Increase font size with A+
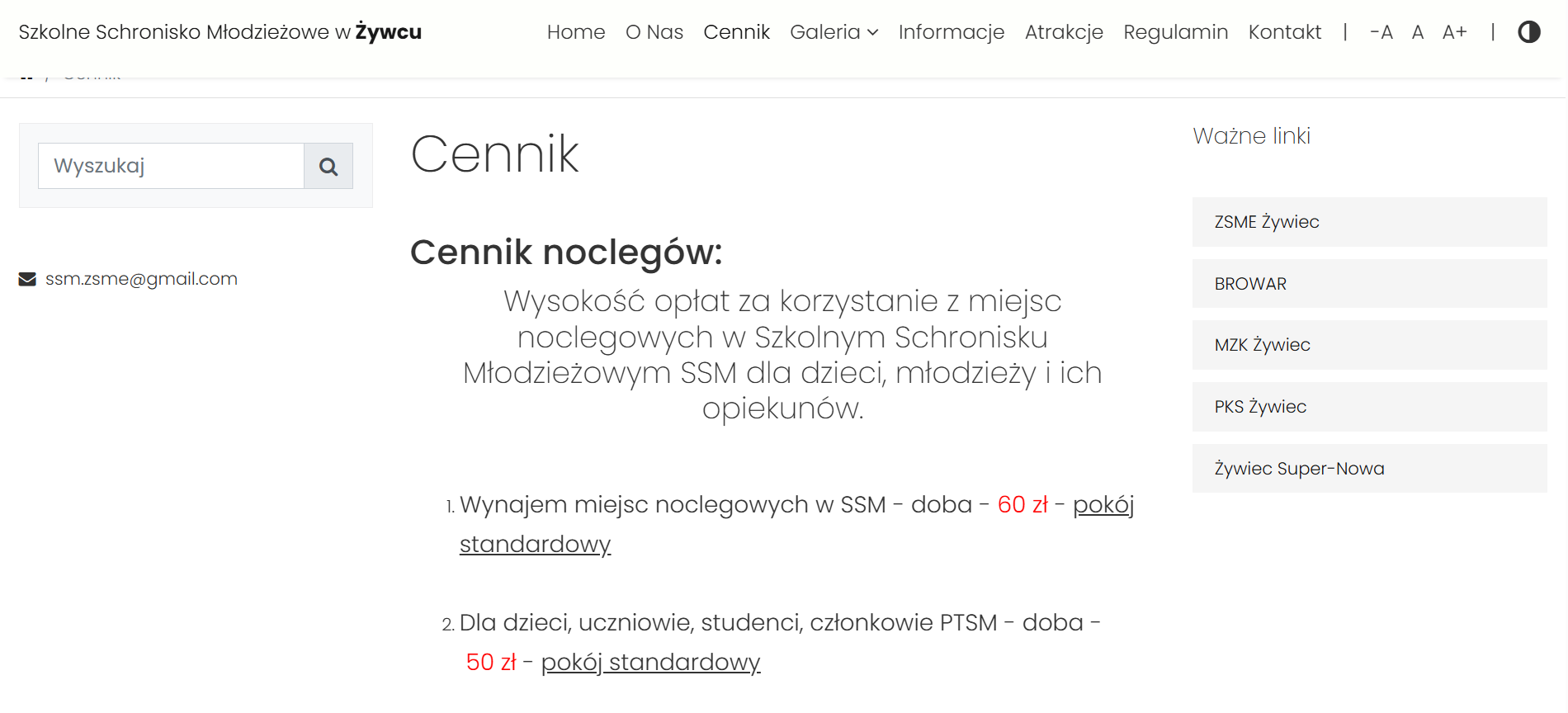The height and width of the screenshot is (713, 1568). 1454,32
